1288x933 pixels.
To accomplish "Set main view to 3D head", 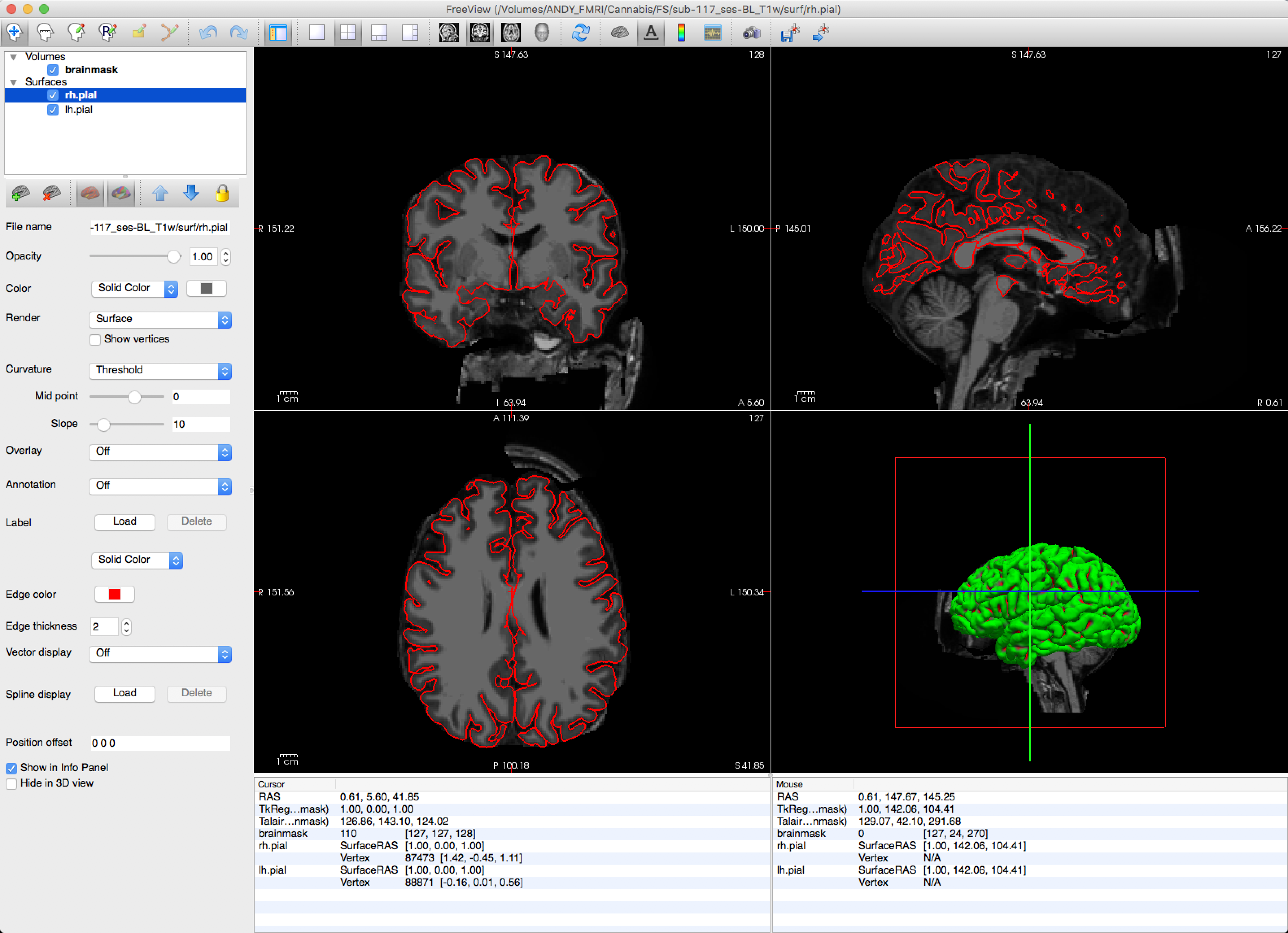I will tap(542, 33).
